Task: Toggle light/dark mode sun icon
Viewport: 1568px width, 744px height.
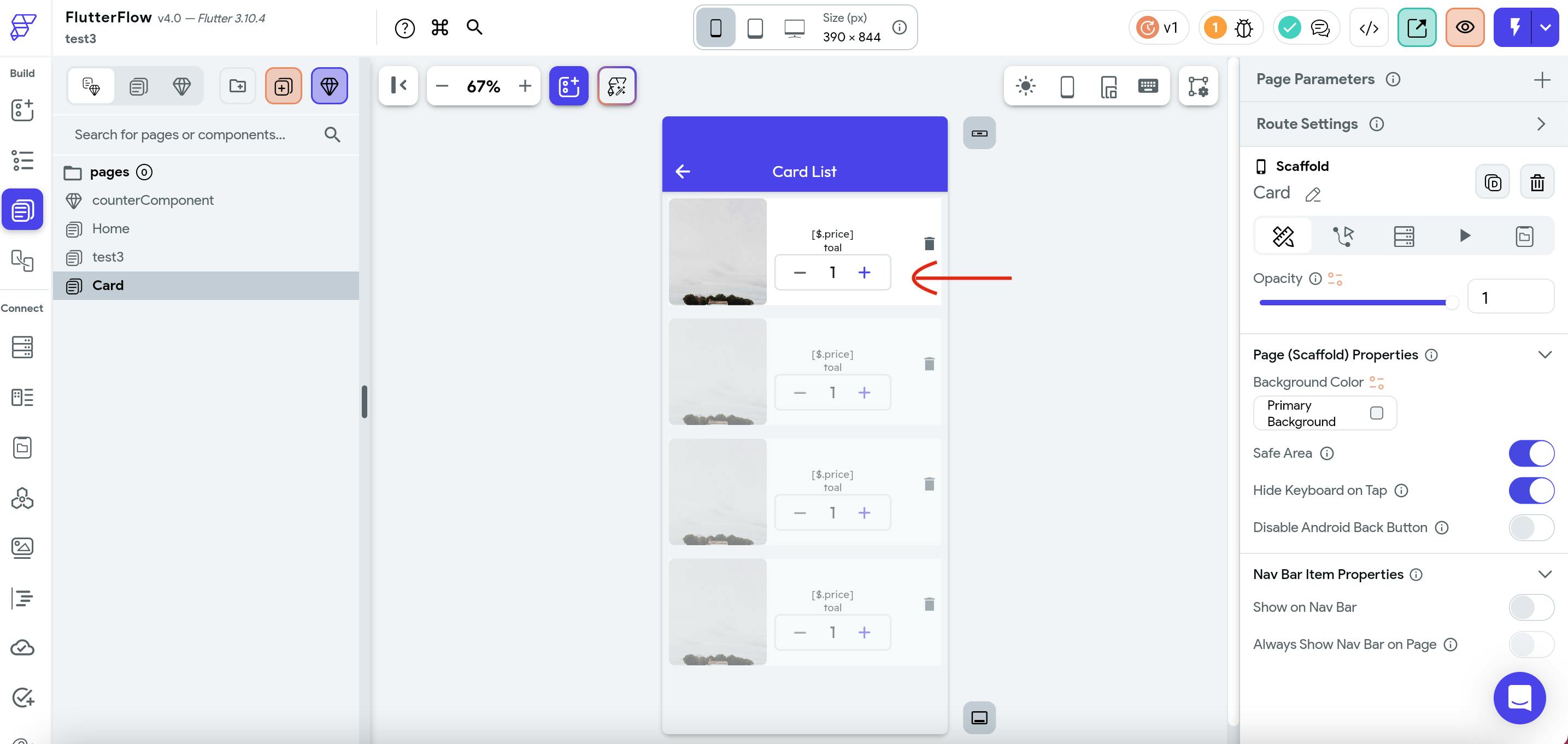Action: pos(1025,86)
